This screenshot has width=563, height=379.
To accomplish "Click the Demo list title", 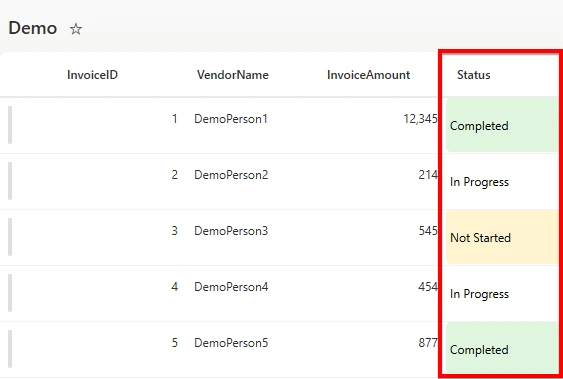I will point(33,28).
